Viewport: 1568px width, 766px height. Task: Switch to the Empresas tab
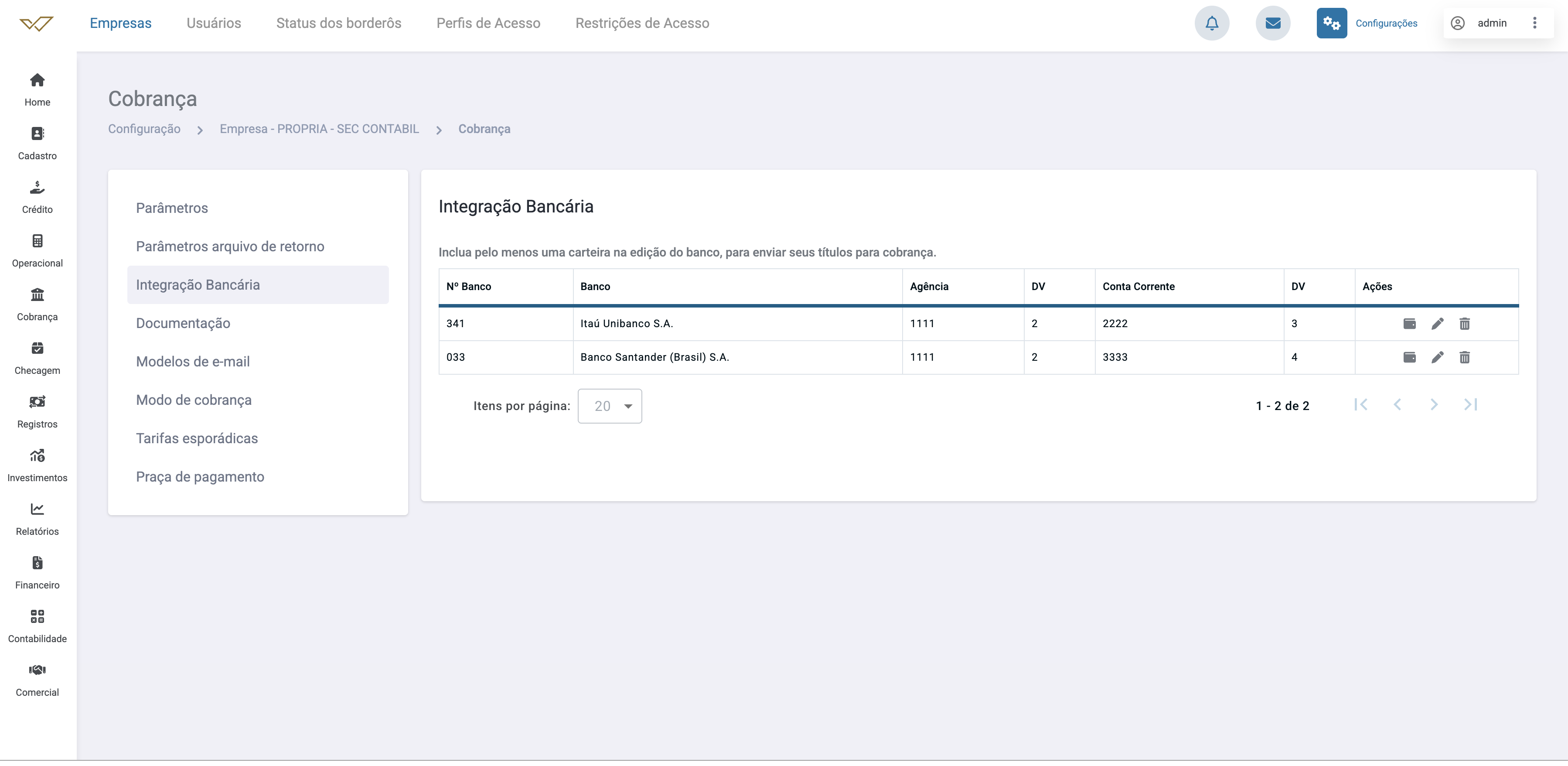(120, 23)
